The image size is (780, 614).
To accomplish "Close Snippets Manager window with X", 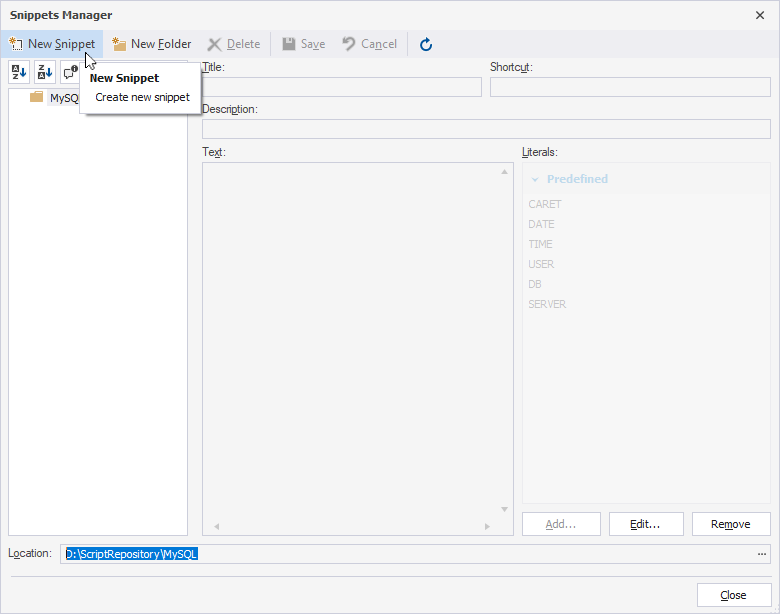I will click(x=760, y=15).
